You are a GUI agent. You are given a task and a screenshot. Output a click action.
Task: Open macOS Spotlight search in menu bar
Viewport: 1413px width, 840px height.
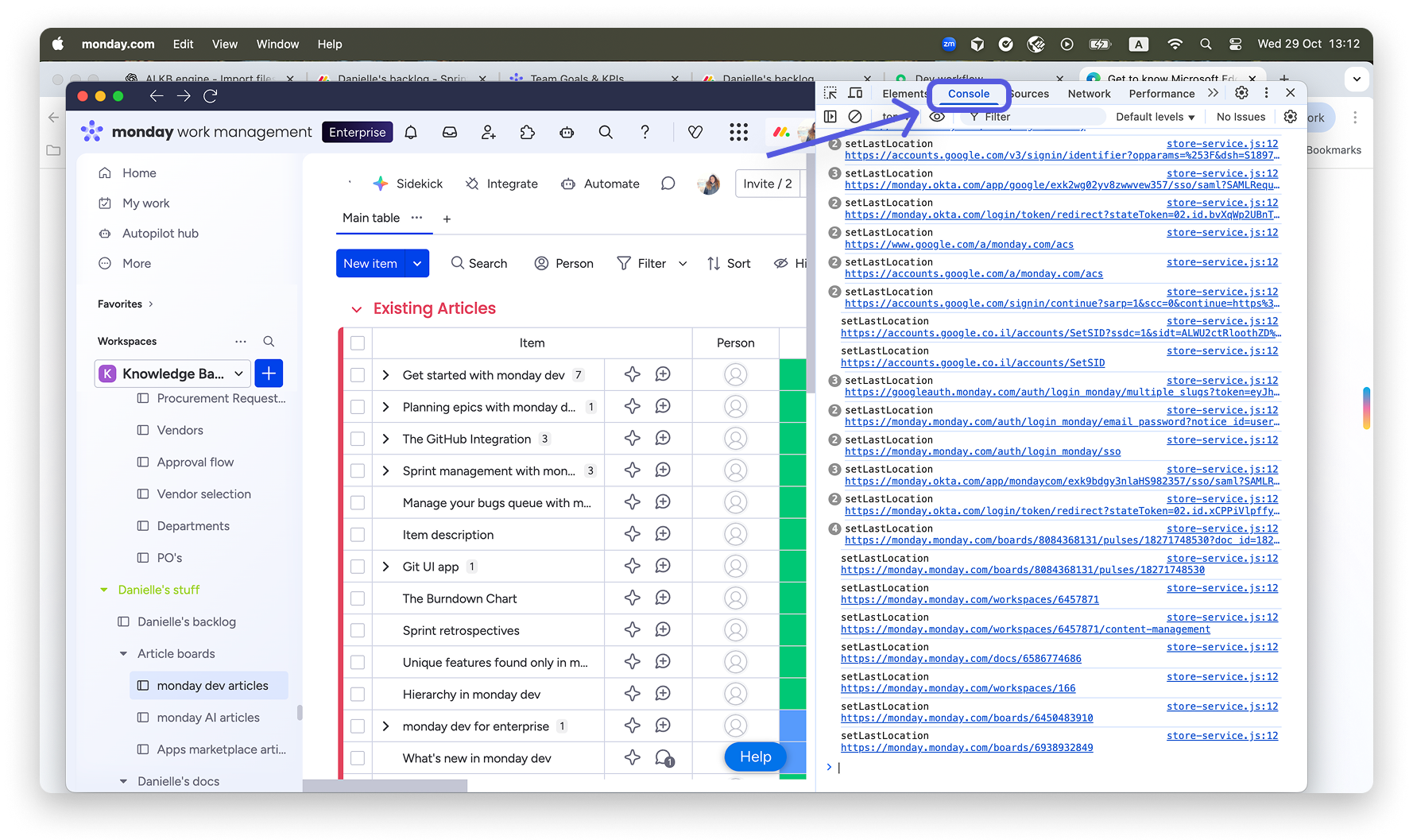(x=1206, y=45)
